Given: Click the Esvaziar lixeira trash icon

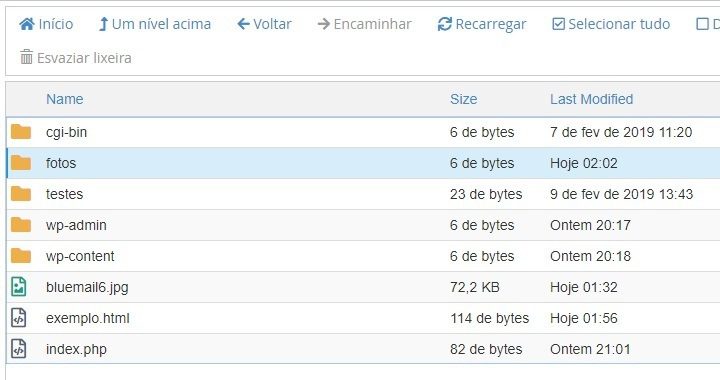Looking at the screenshot, I should [x=26, y=57].
